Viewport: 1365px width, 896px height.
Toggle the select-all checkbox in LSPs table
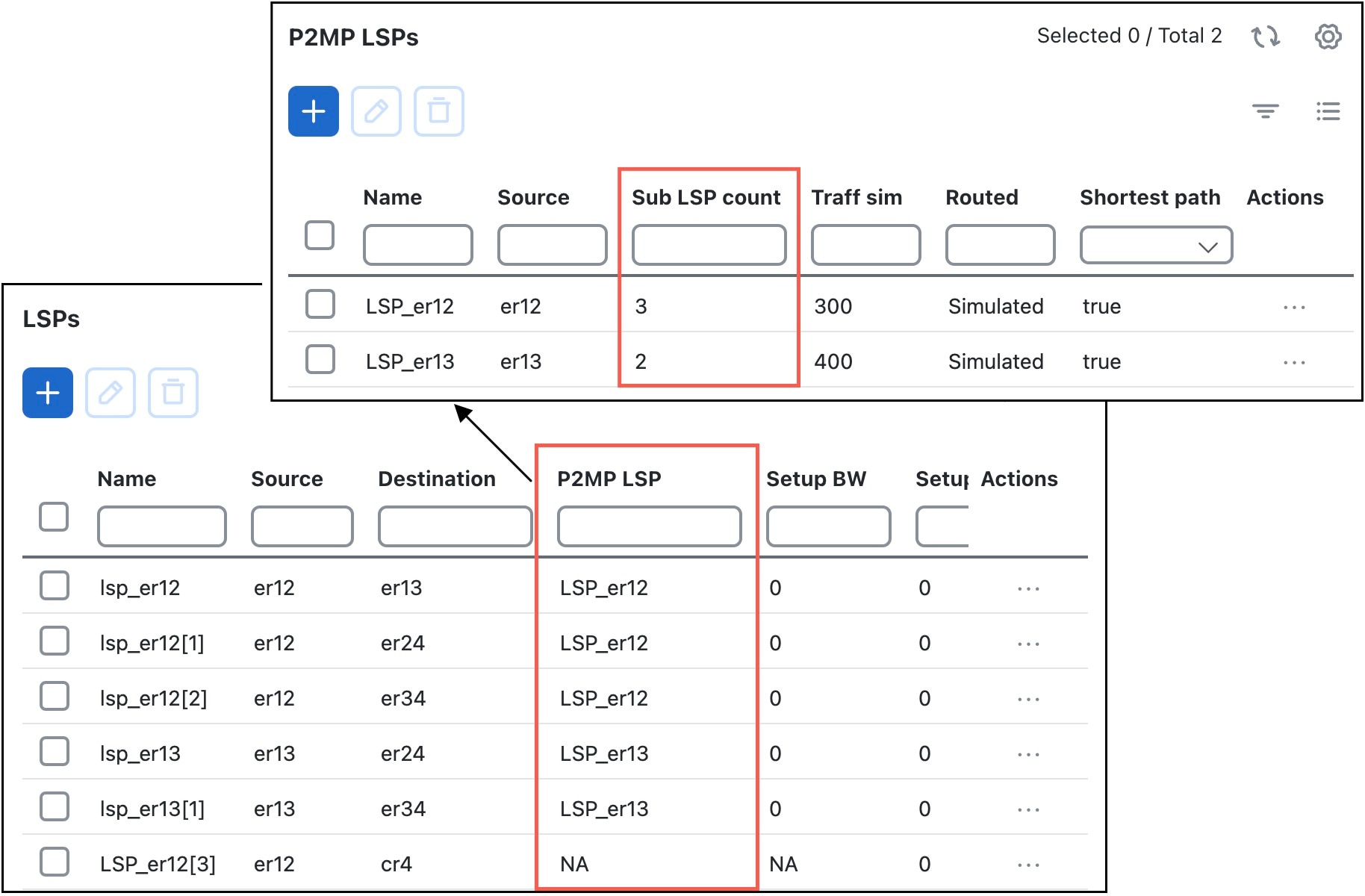[x=54, y=517]
